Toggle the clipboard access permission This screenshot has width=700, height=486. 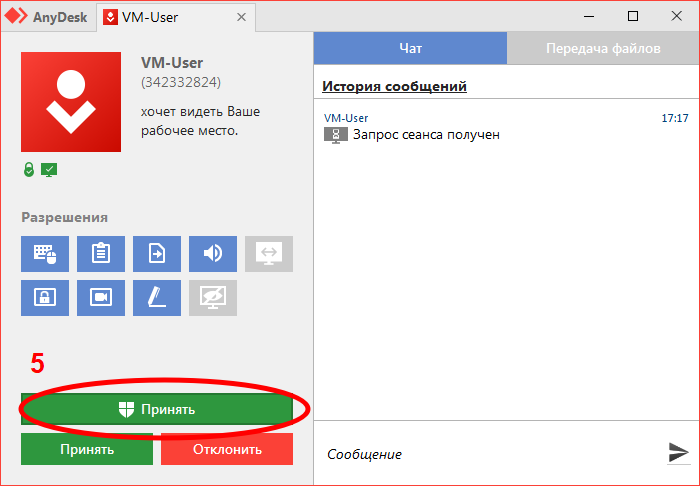pos(101,254)
